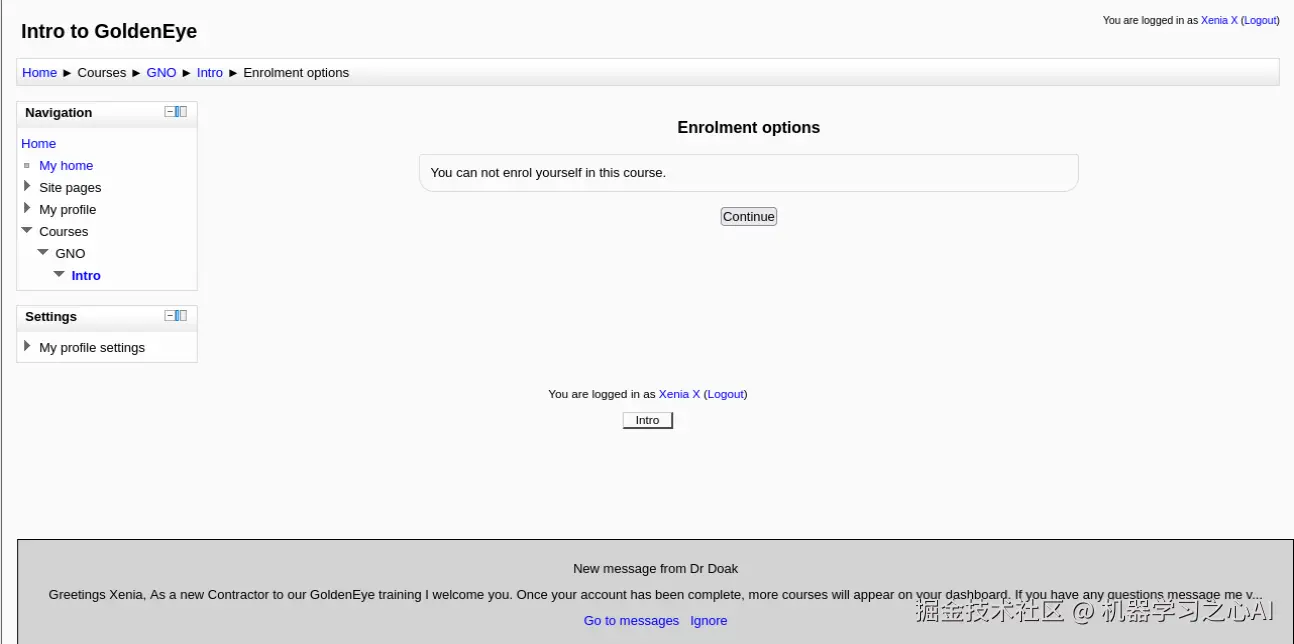Expand the Site pages tree node

pos(27,186)
